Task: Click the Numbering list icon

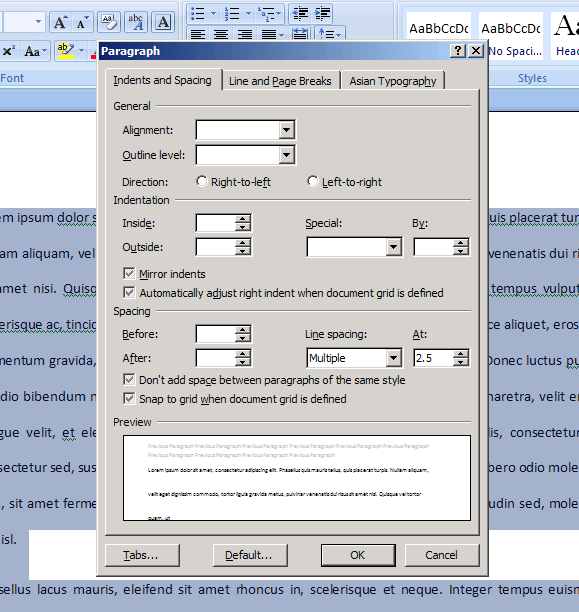Action: [x=232, y=14]
